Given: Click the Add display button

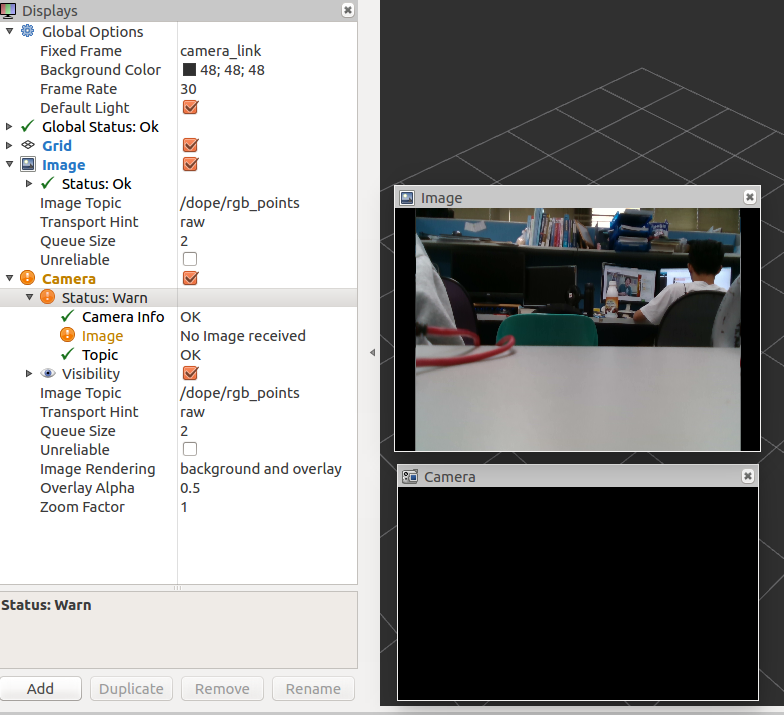Looking at the screenshot, I should (40, 688).
